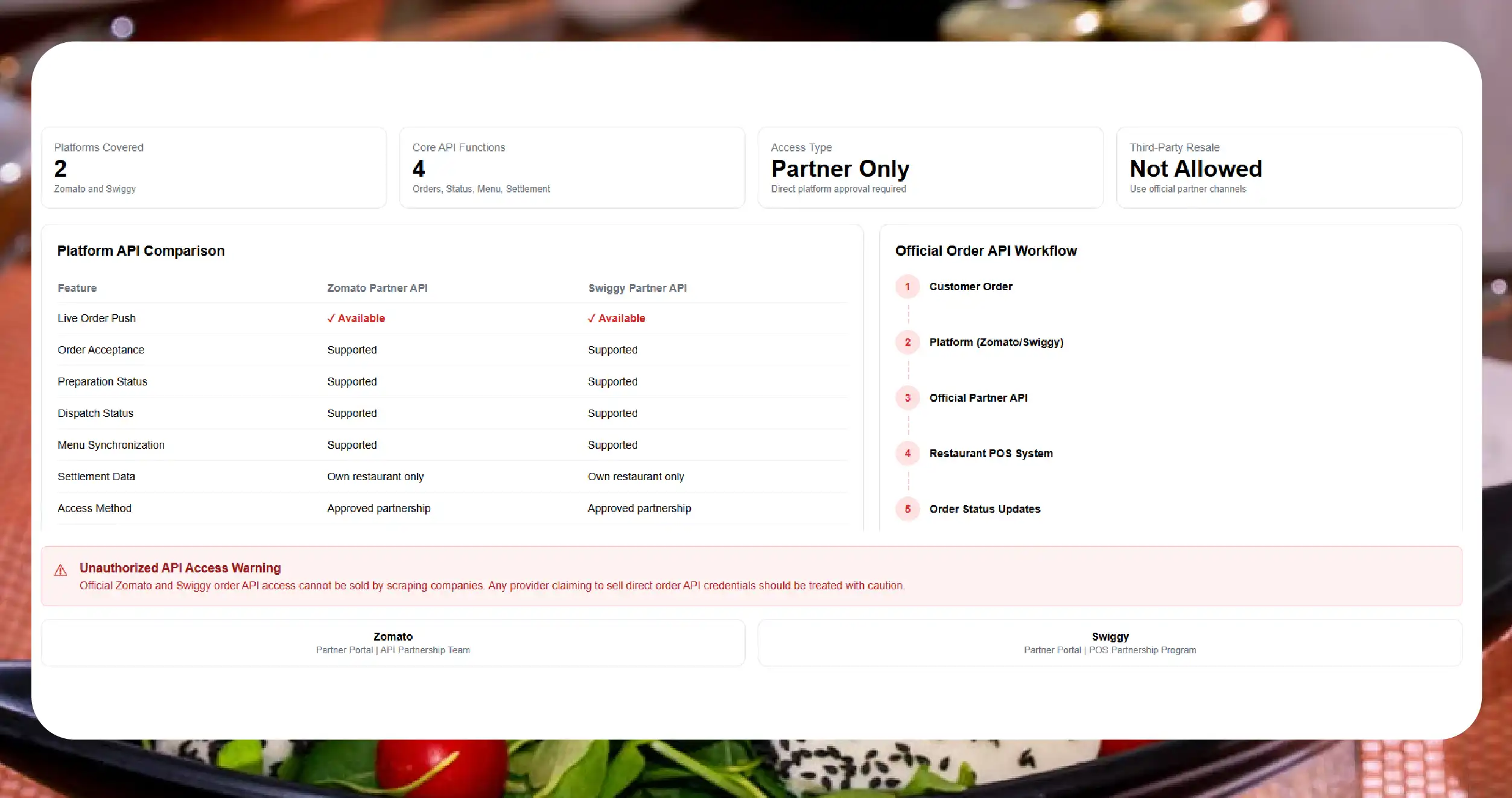Click step 5 circle beside Order Status Updates
1512x798 pixels.
coord(907,508)
